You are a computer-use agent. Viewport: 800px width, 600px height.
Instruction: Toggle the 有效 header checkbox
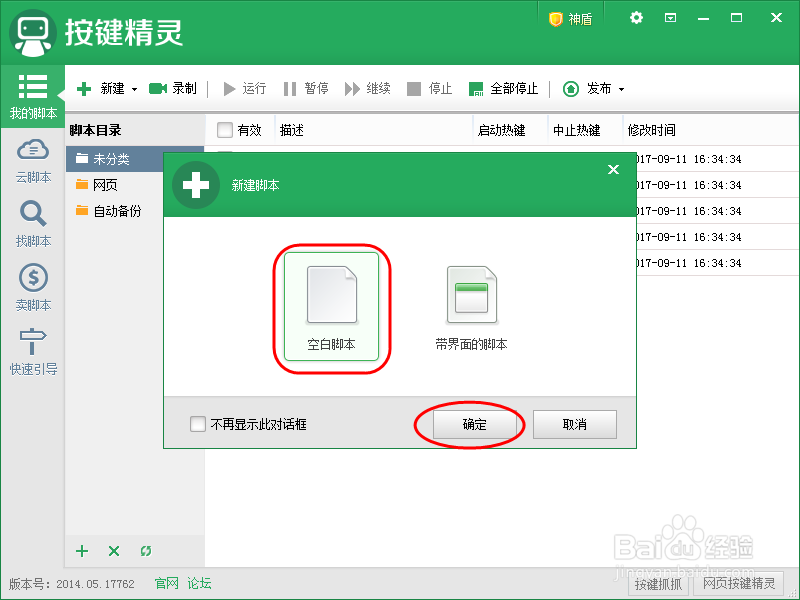224,130
